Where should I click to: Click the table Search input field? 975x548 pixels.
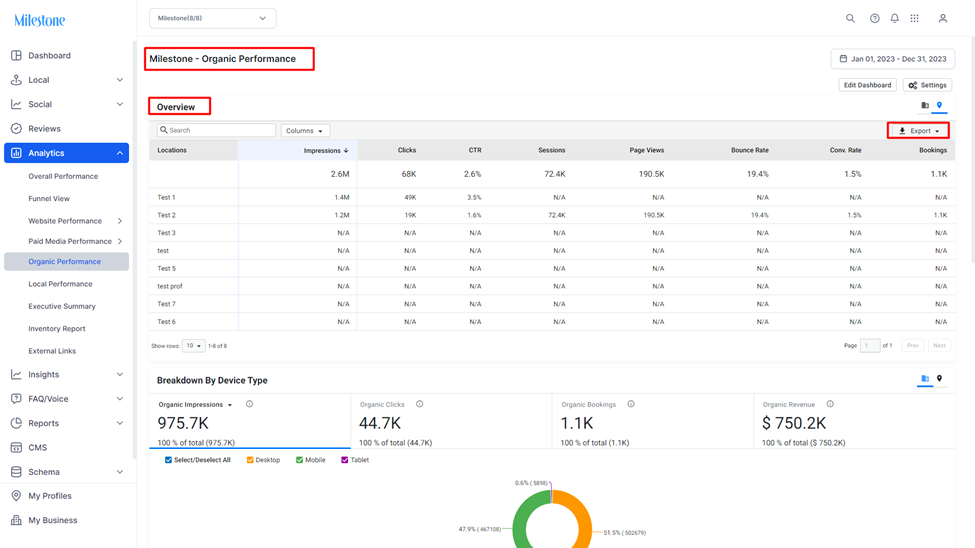tap(216, 131)
